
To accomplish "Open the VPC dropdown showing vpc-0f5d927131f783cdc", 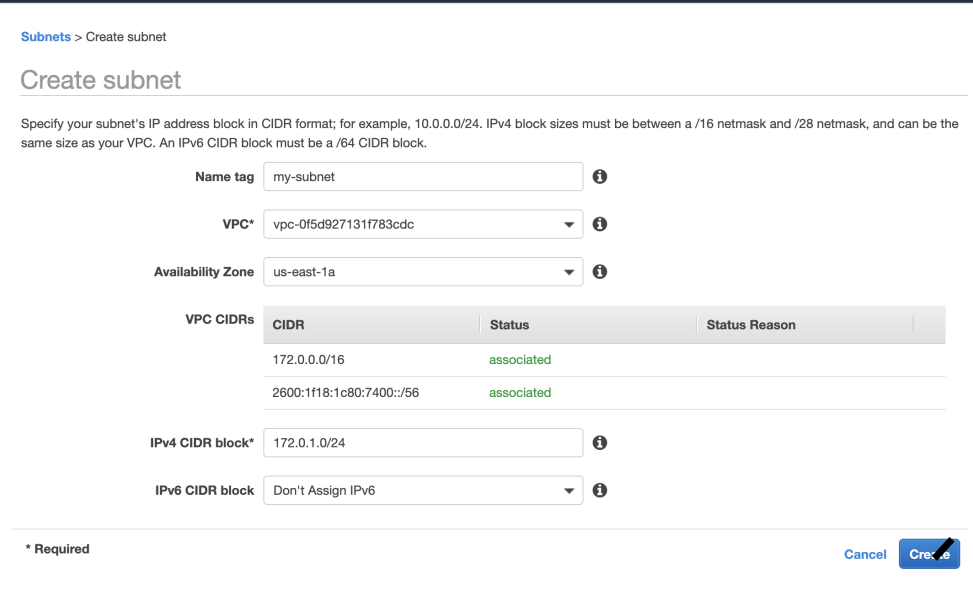I will [x=423, y=224].
